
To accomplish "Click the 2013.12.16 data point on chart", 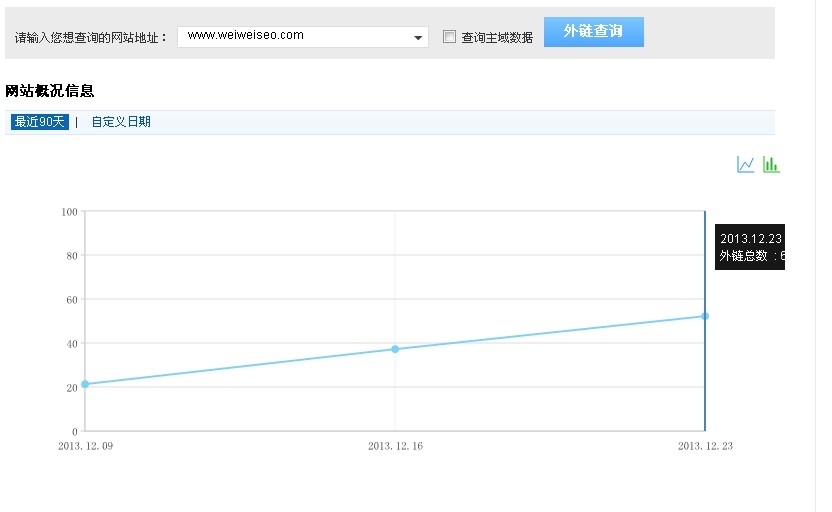I will coord(395,349).
